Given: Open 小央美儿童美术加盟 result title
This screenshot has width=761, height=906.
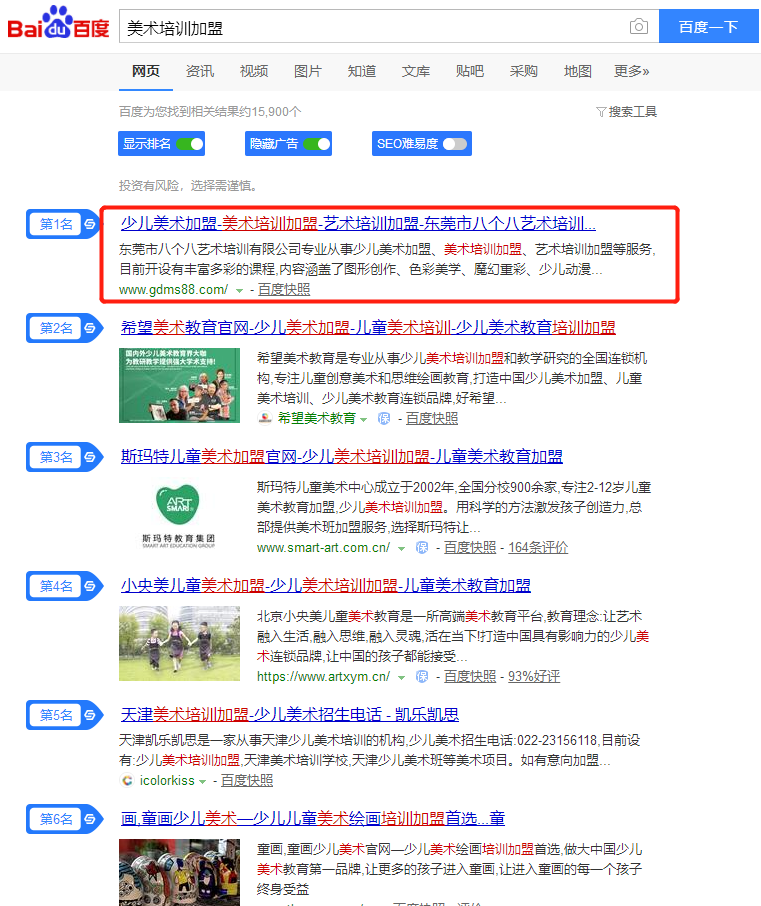Looking at the screenshot, I should 325,585.
